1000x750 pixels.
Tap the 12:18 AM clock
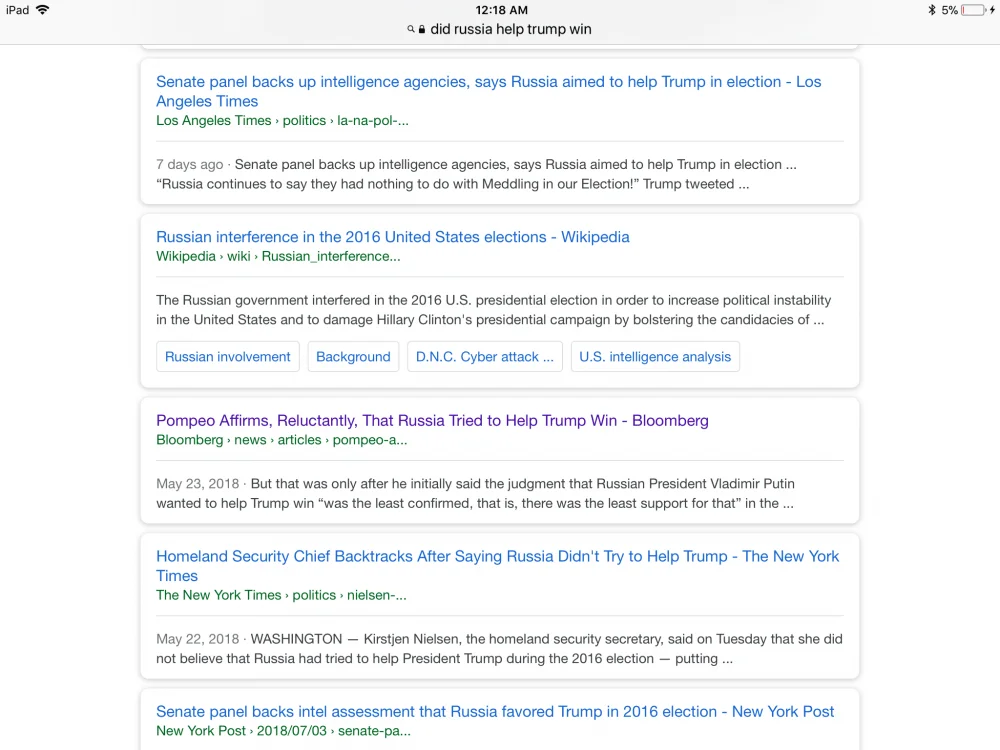[x=501, y=10]
